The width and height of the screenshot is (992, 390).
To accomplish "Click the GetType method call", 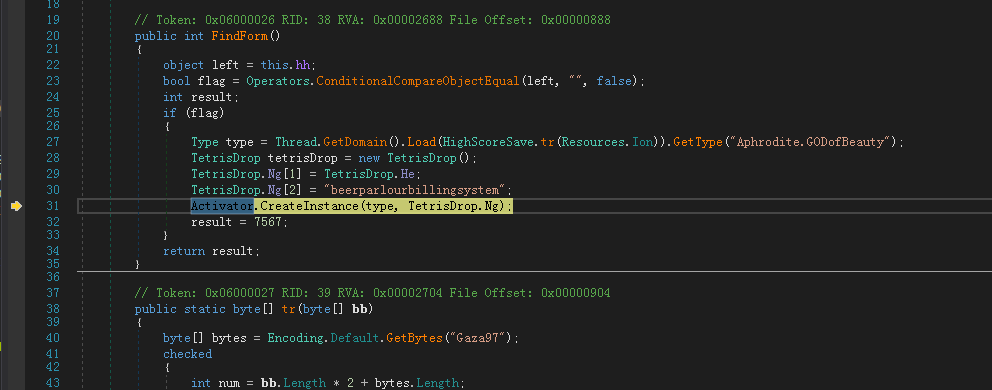I will coord(698,142).
